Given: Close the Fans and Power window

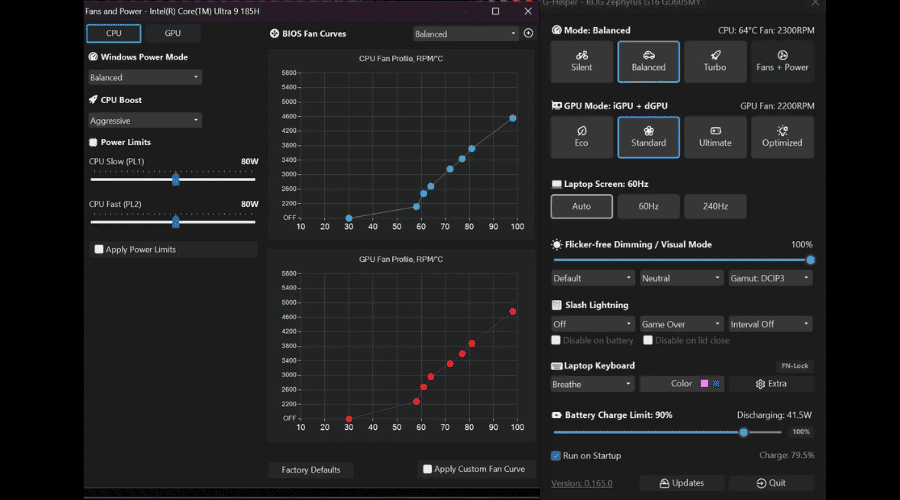Looking at the screenshot, I should click(528, 11).
